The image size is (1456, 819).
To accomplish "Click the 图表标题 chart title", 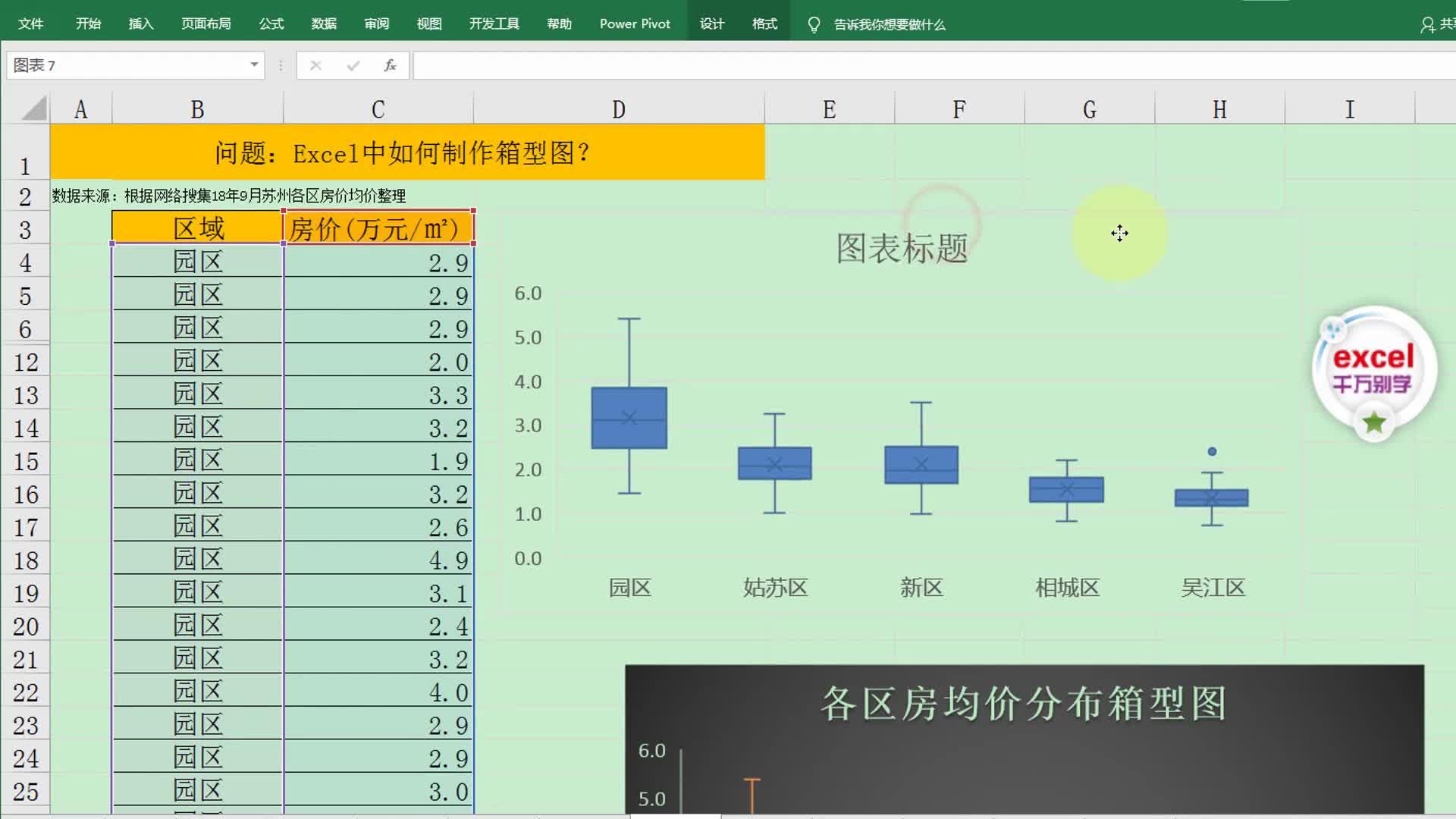I will pos(902,248).
